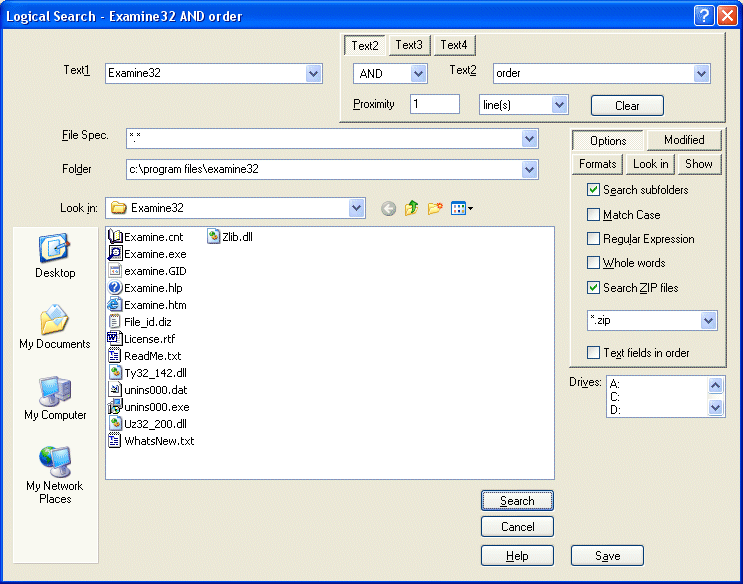Viewport: 743px width, 584px height.
Task: Select the Show tab
Action: 698,164
